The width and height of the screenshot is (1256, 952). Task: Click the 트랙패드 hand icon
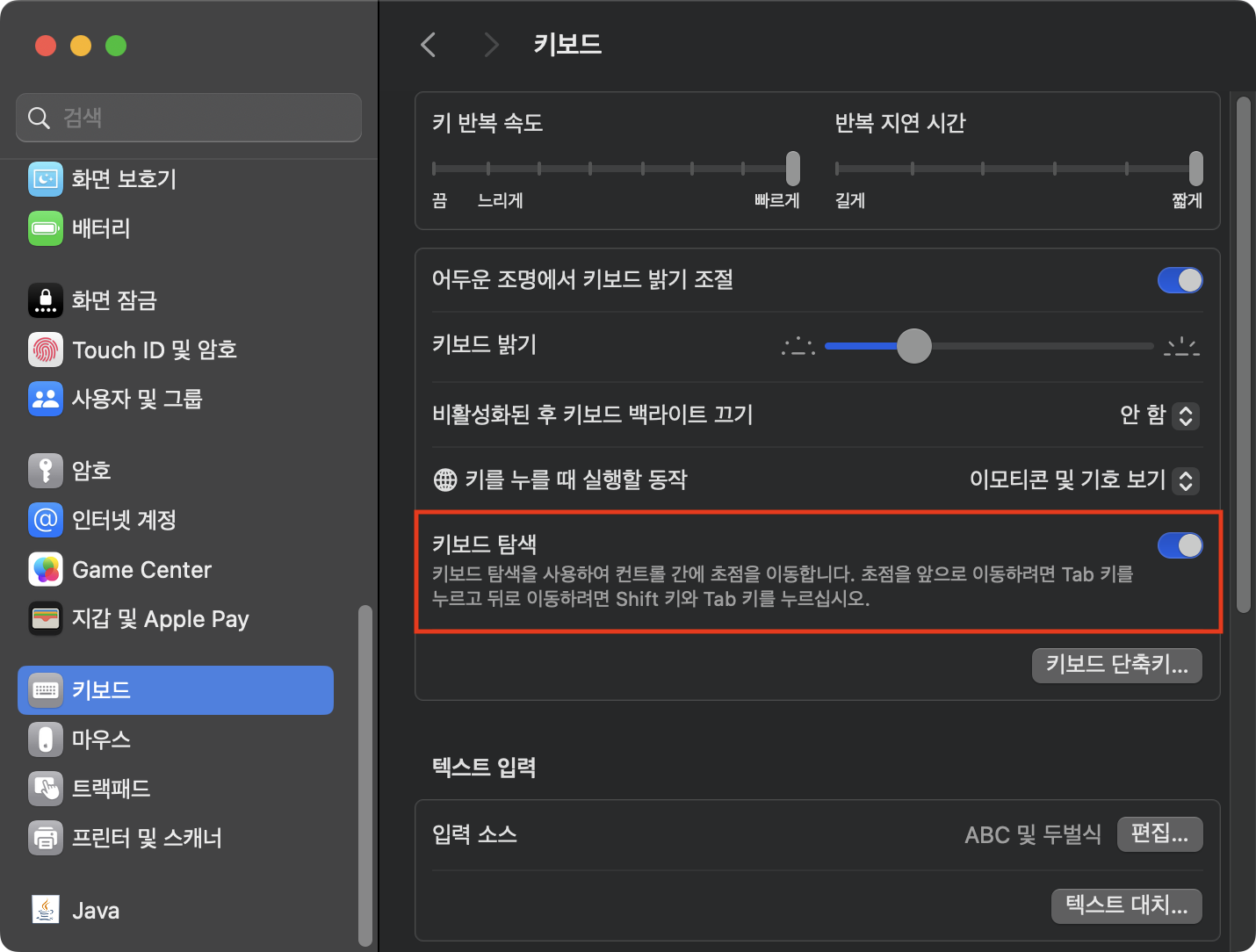tap(46, 789)
